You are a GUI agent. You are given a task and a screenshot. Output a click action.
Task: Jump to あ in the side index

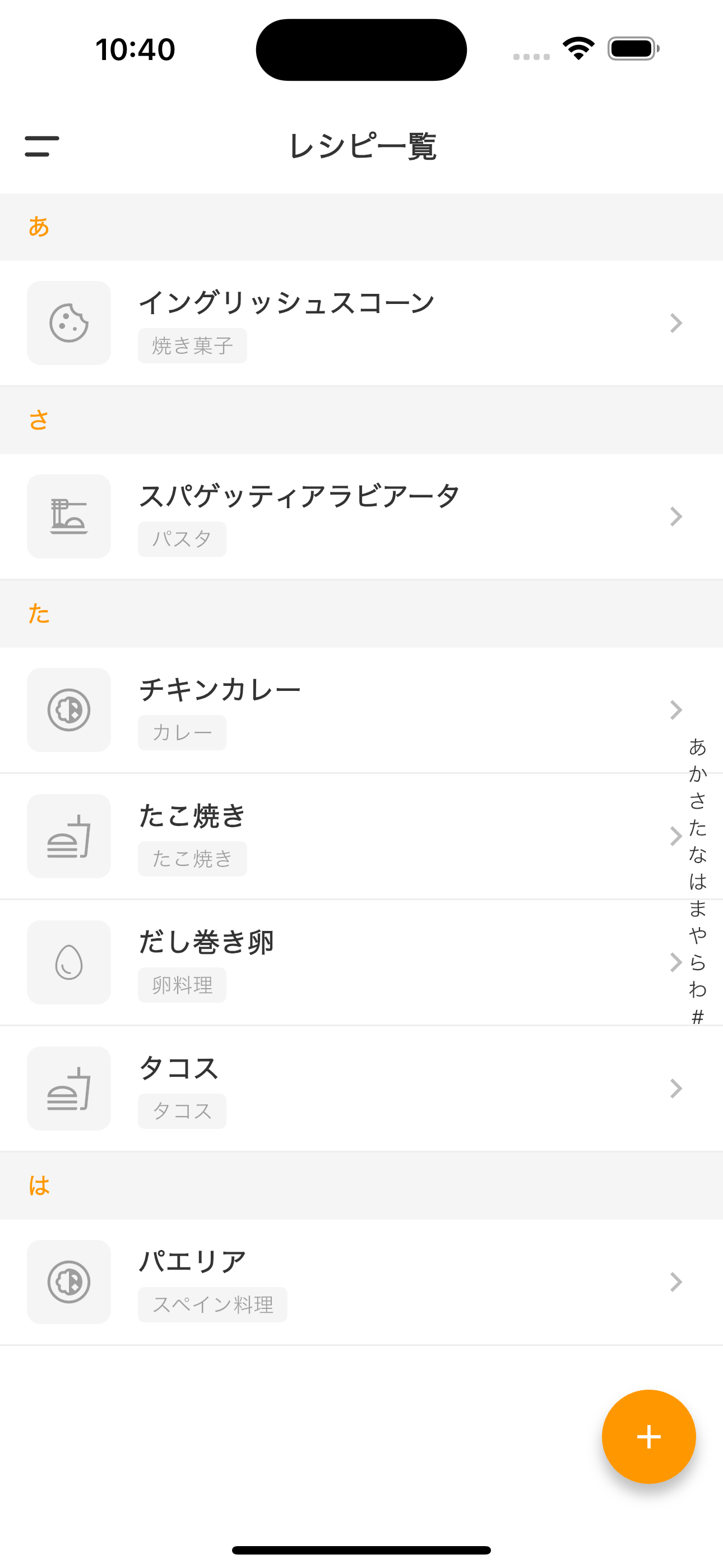click(x=697, y=747)
